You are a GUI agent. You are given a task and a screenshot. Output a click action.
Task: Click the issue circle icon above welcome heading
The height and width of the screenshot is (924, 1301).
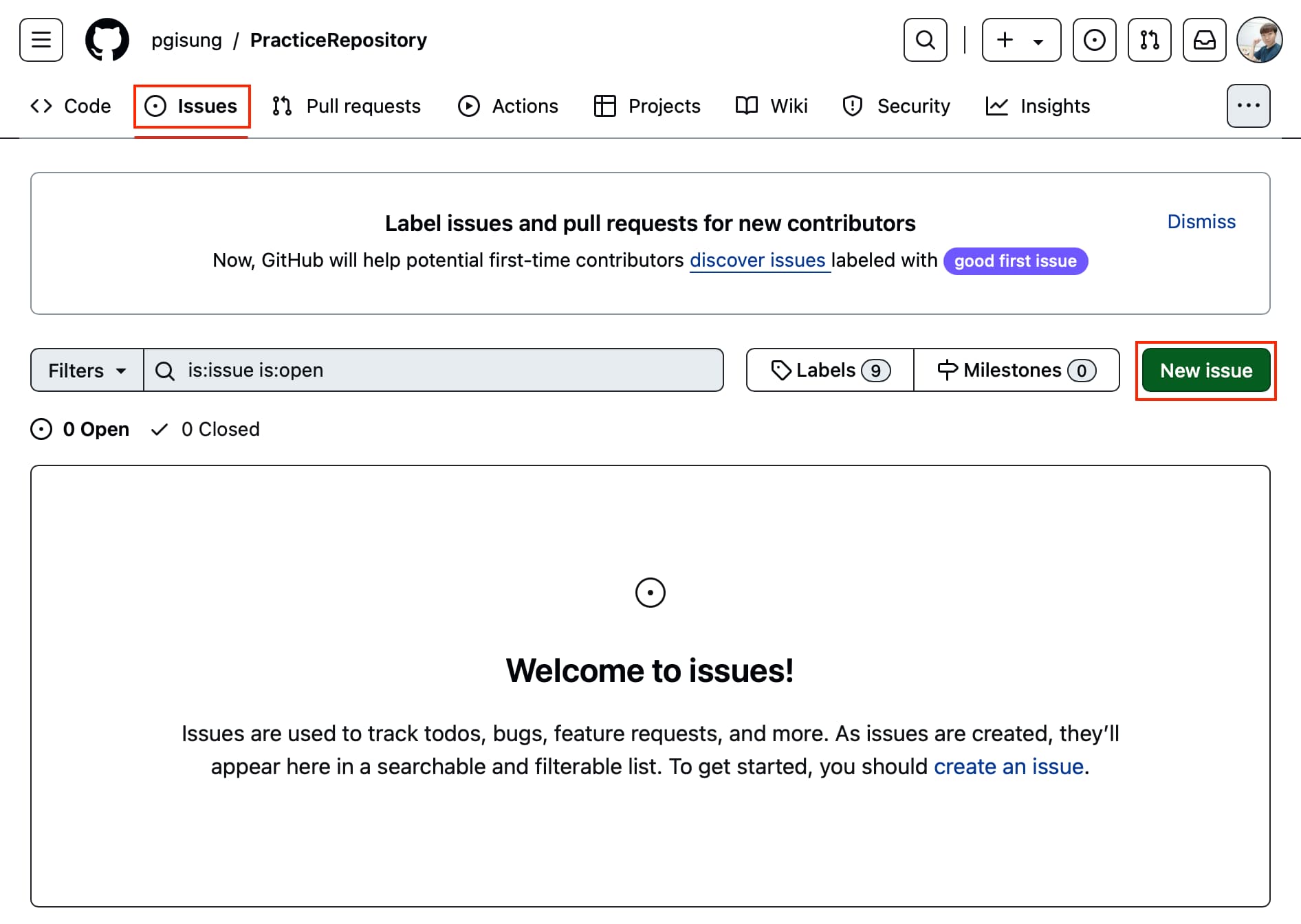[650, 593]
